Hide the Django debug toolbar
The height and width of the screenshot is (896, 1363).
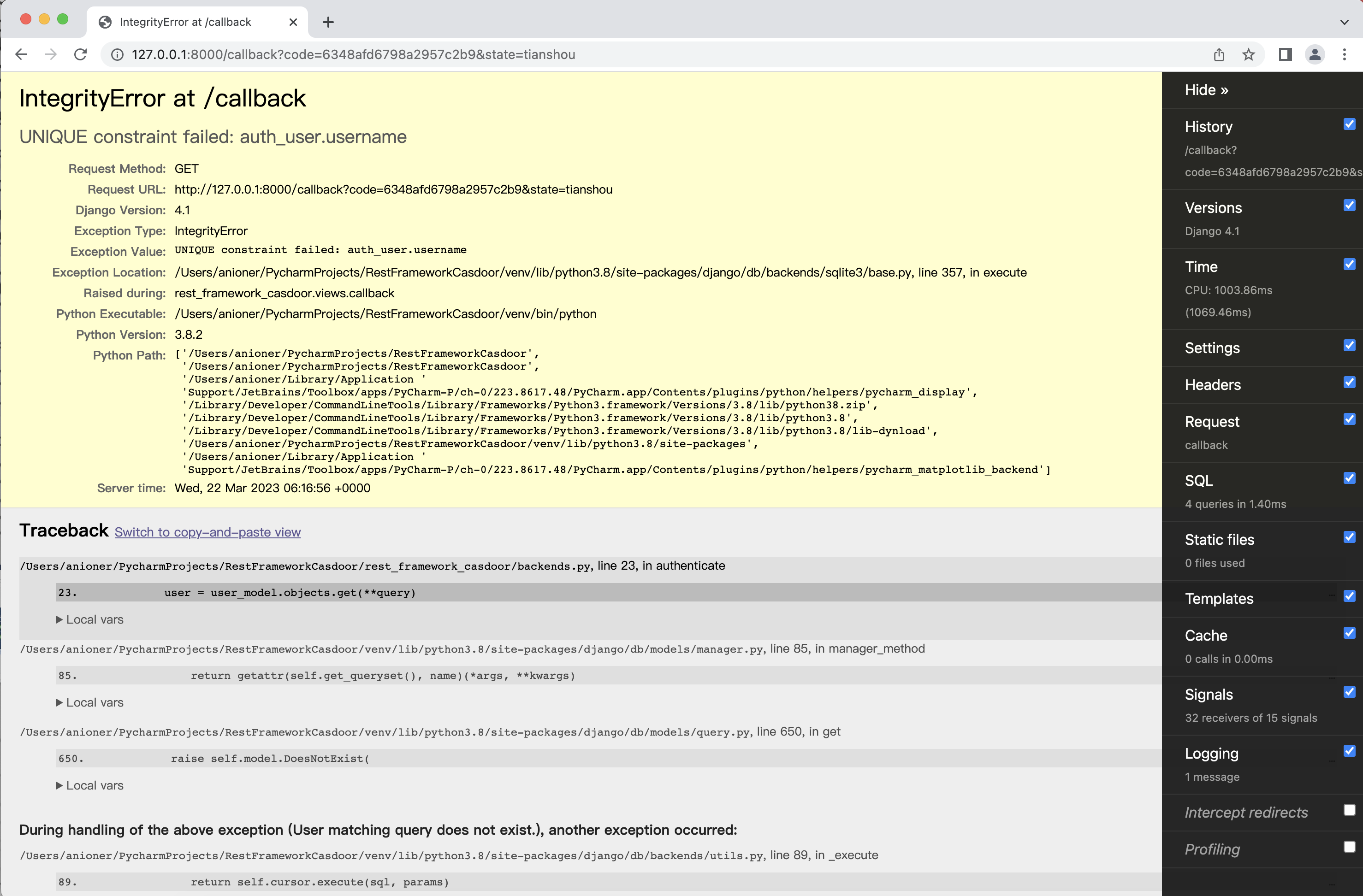1205,90
